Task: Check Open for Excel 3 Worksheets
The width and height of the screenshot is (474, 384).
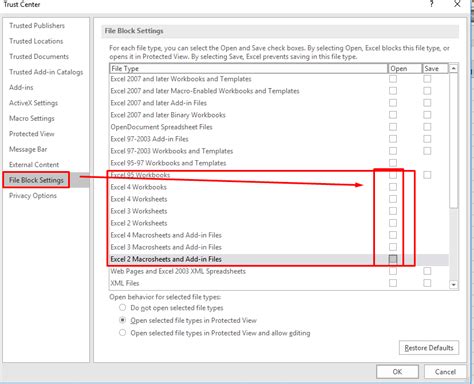Action: tap(393, 211)
